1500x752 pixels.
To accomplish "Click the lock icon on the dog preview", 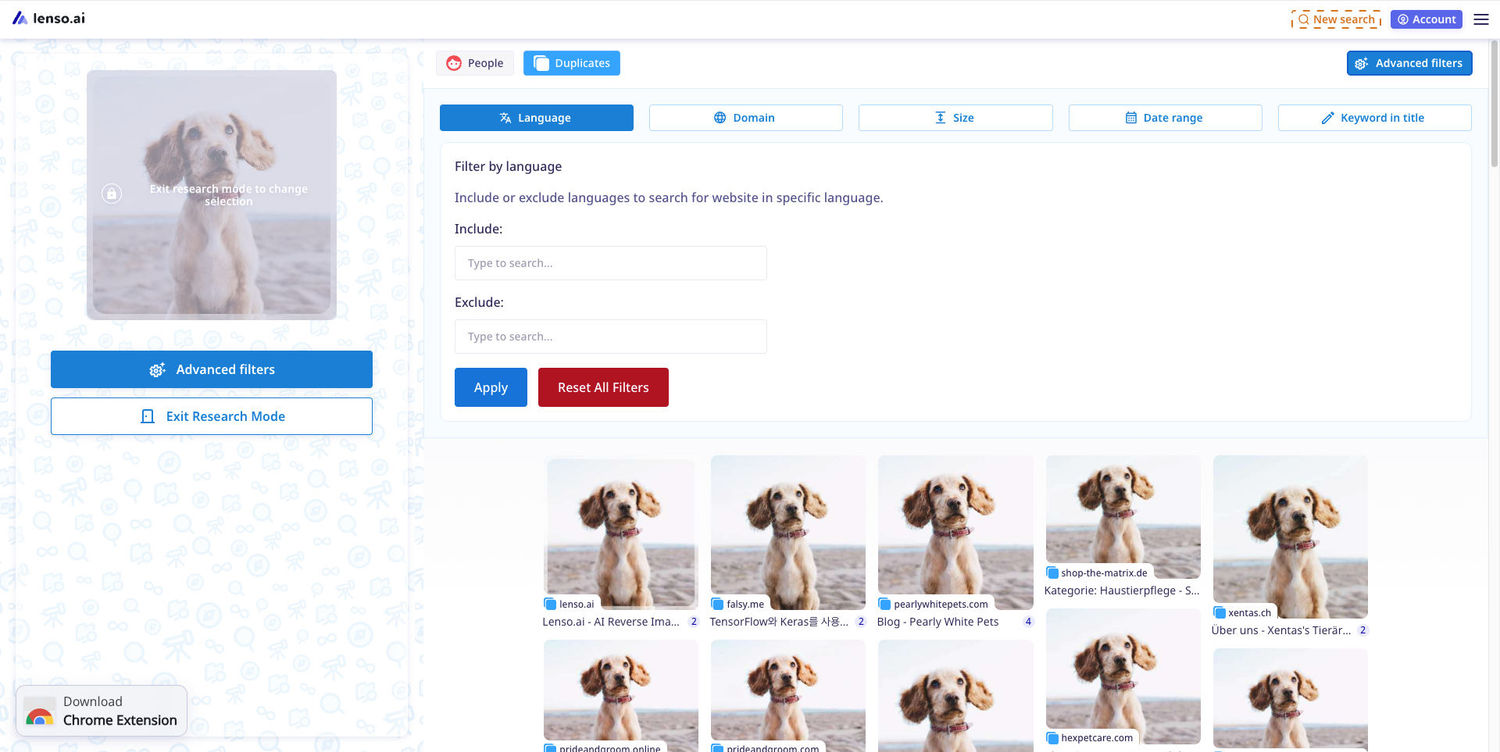I will pos(111,193).
